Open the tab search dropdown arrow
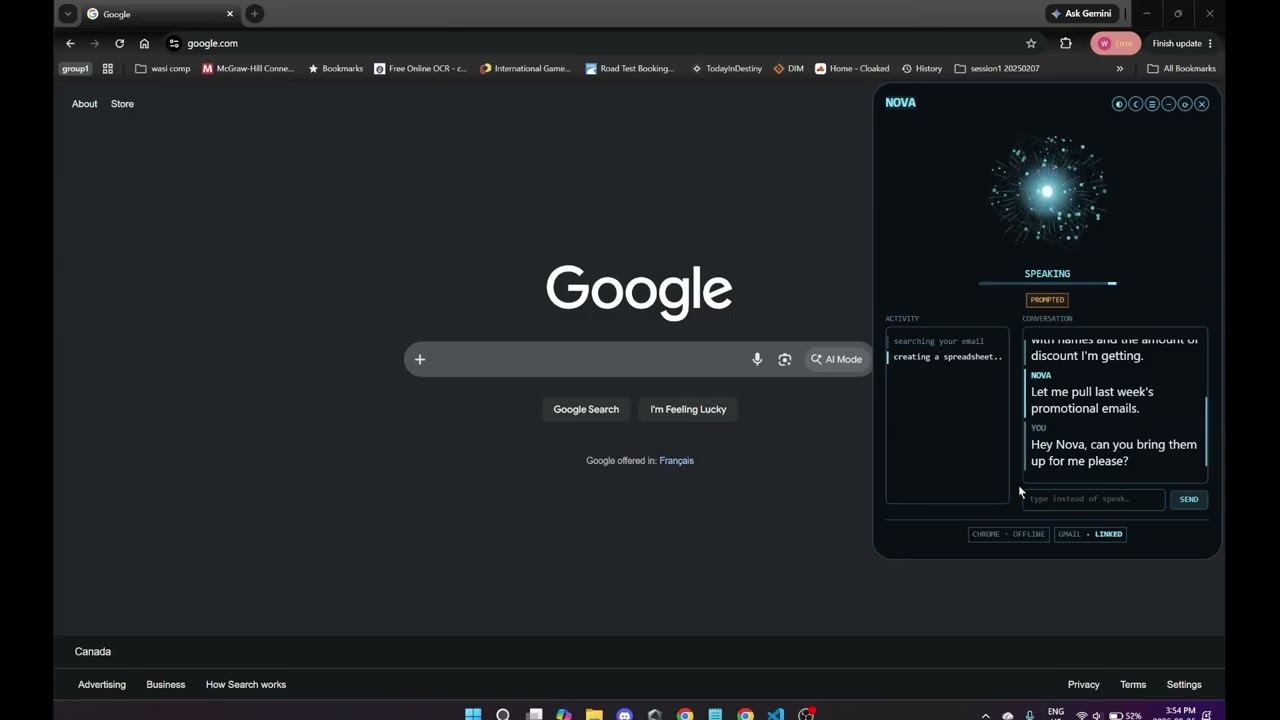This screenshot has height=720, width=1280. coord(67,14)
